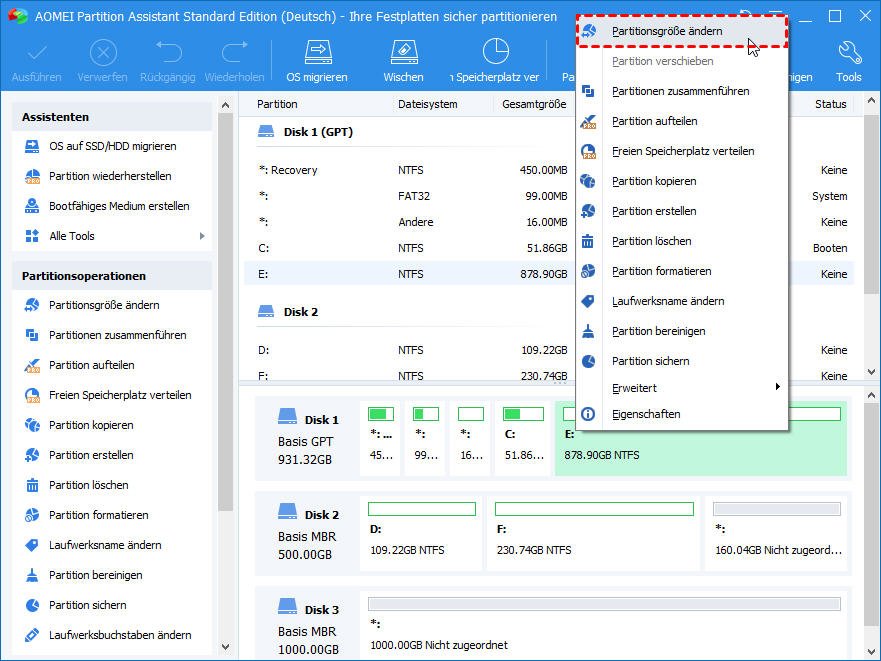Screen dimensions: 881x661
Task: Expand the Alle Tools submenu arrow
Action: tap(202, 236)
